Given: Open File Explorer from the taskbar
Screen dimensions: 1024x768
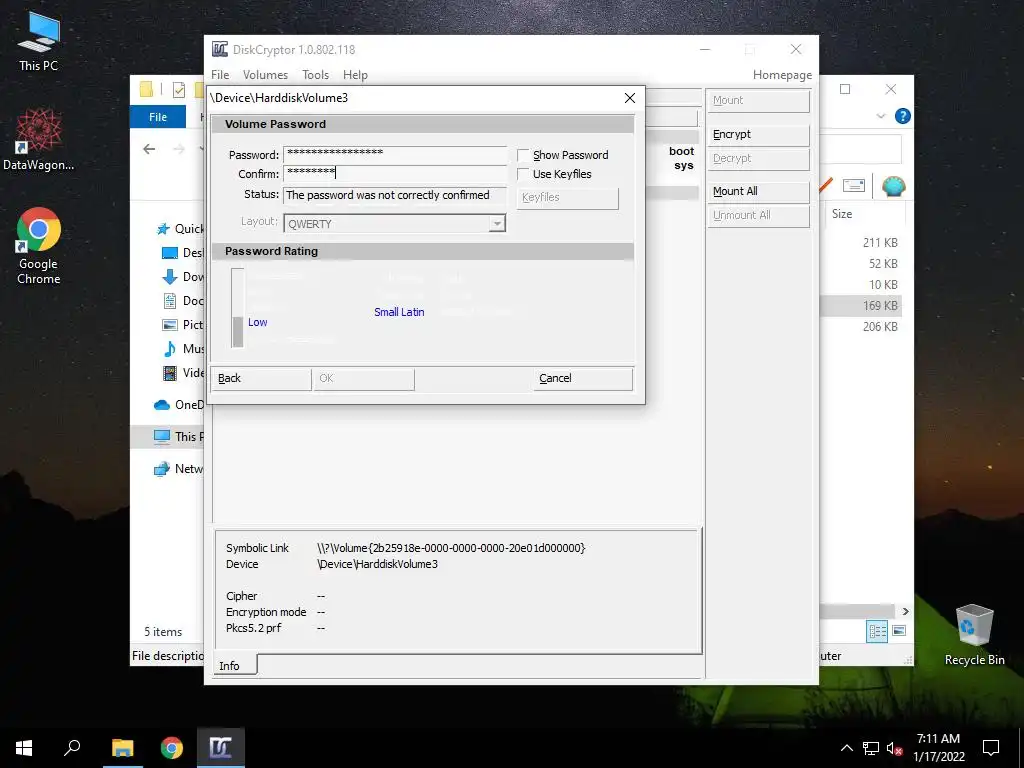Looking at the screenshot, I should (x=122, y=748).
